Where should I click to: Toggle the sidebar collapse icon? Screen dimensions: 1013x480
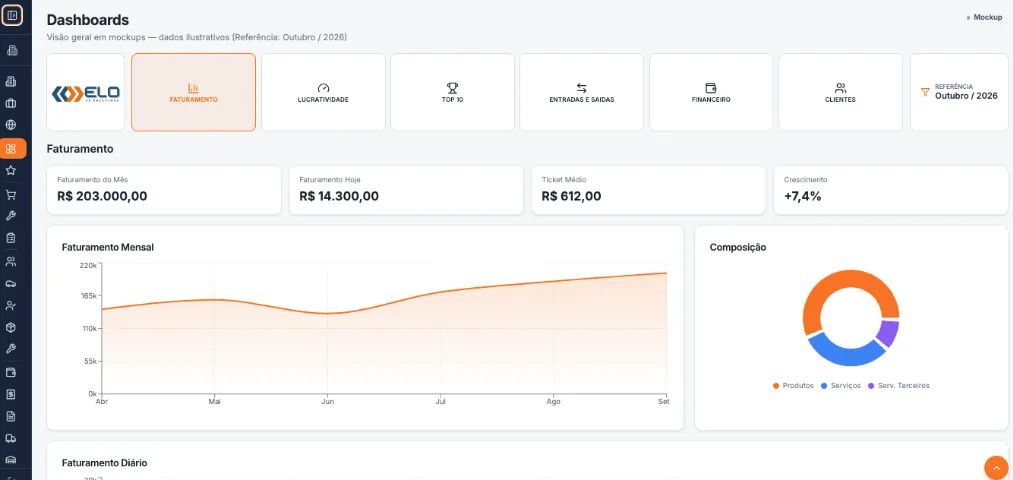point(12,16)
